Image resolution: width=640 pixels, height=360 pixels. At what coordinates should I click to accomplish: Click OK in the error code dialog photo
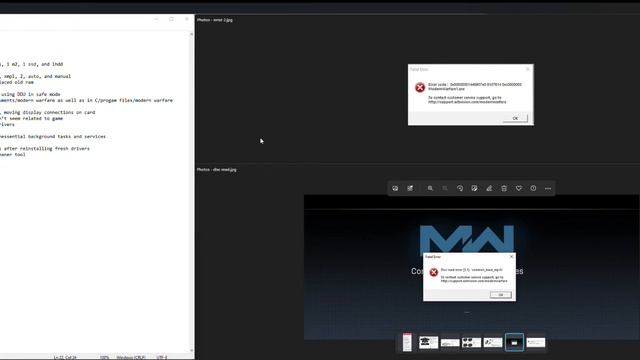tap(515, 118)
